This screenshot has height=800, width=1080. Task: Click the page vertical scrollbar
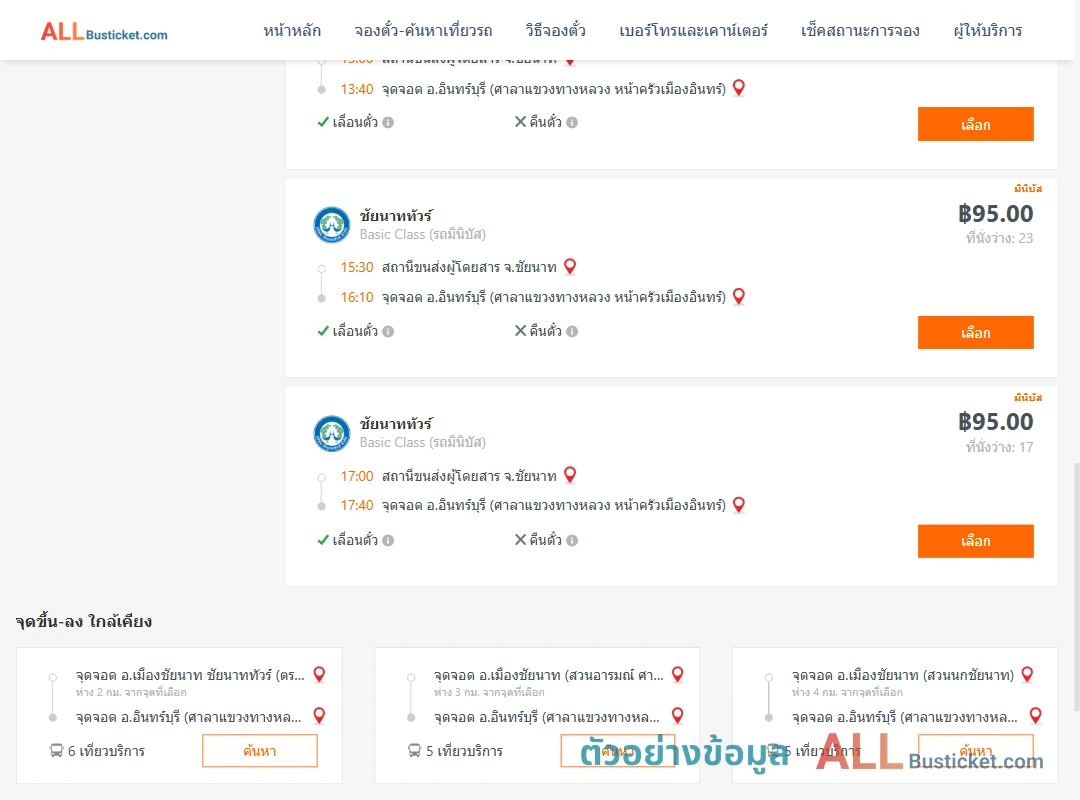point(1077,588)
